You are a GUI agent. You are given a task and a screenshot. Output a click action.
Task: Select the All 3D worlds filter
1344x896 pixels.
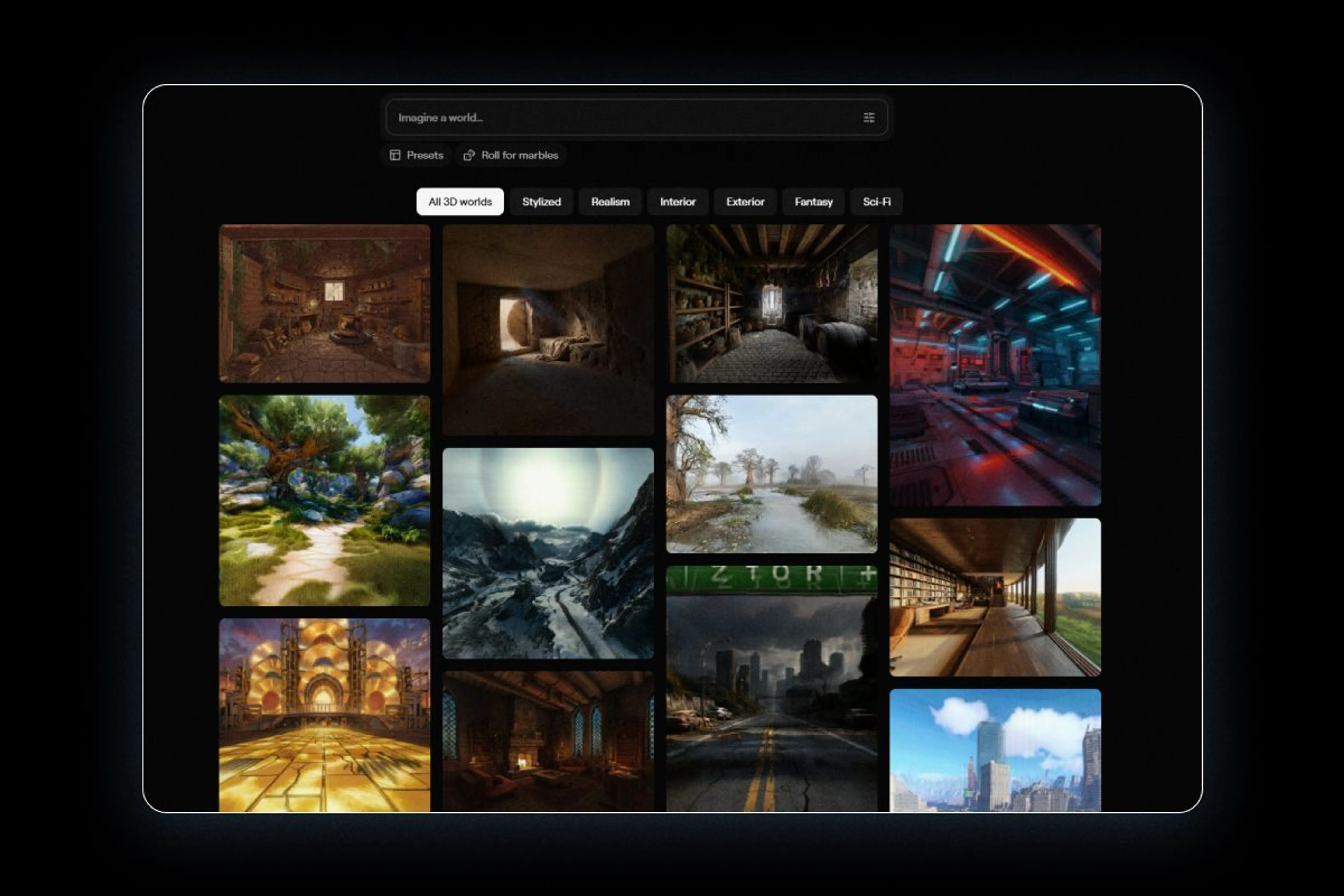[x=460, y=202]
